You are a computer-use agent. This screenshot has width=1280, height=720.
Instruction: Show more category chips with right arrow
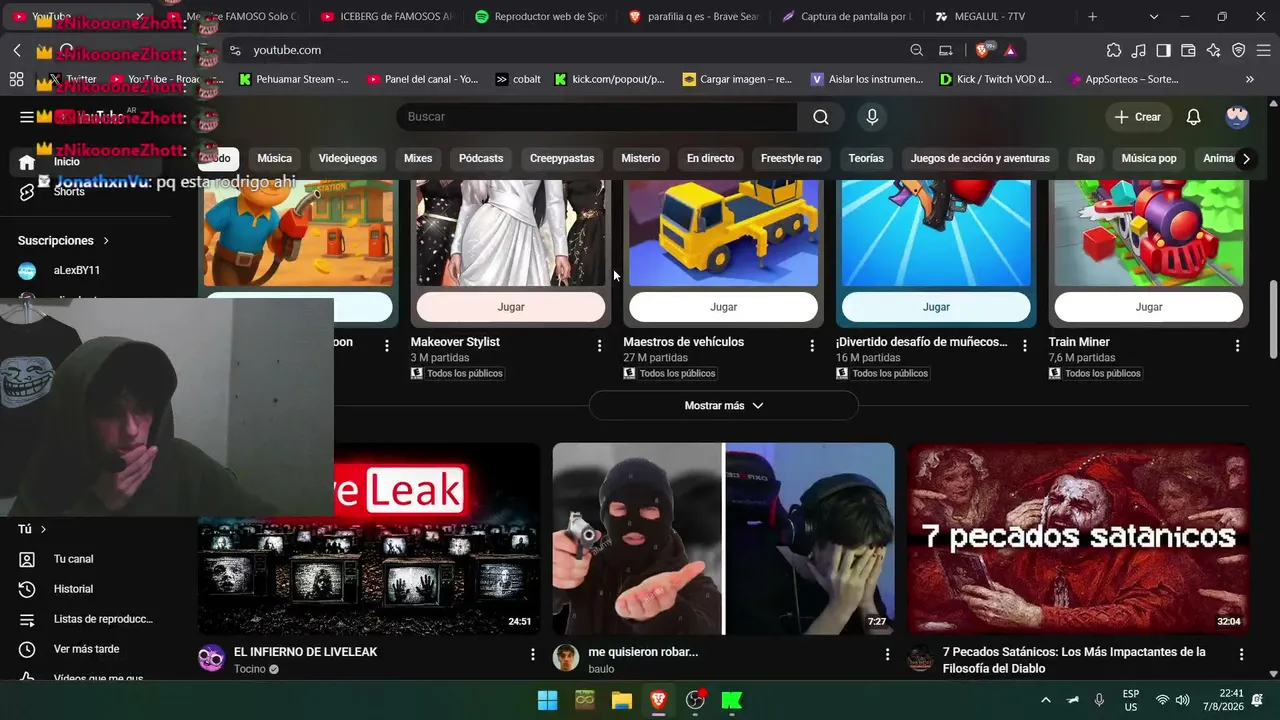[1246, 158]
